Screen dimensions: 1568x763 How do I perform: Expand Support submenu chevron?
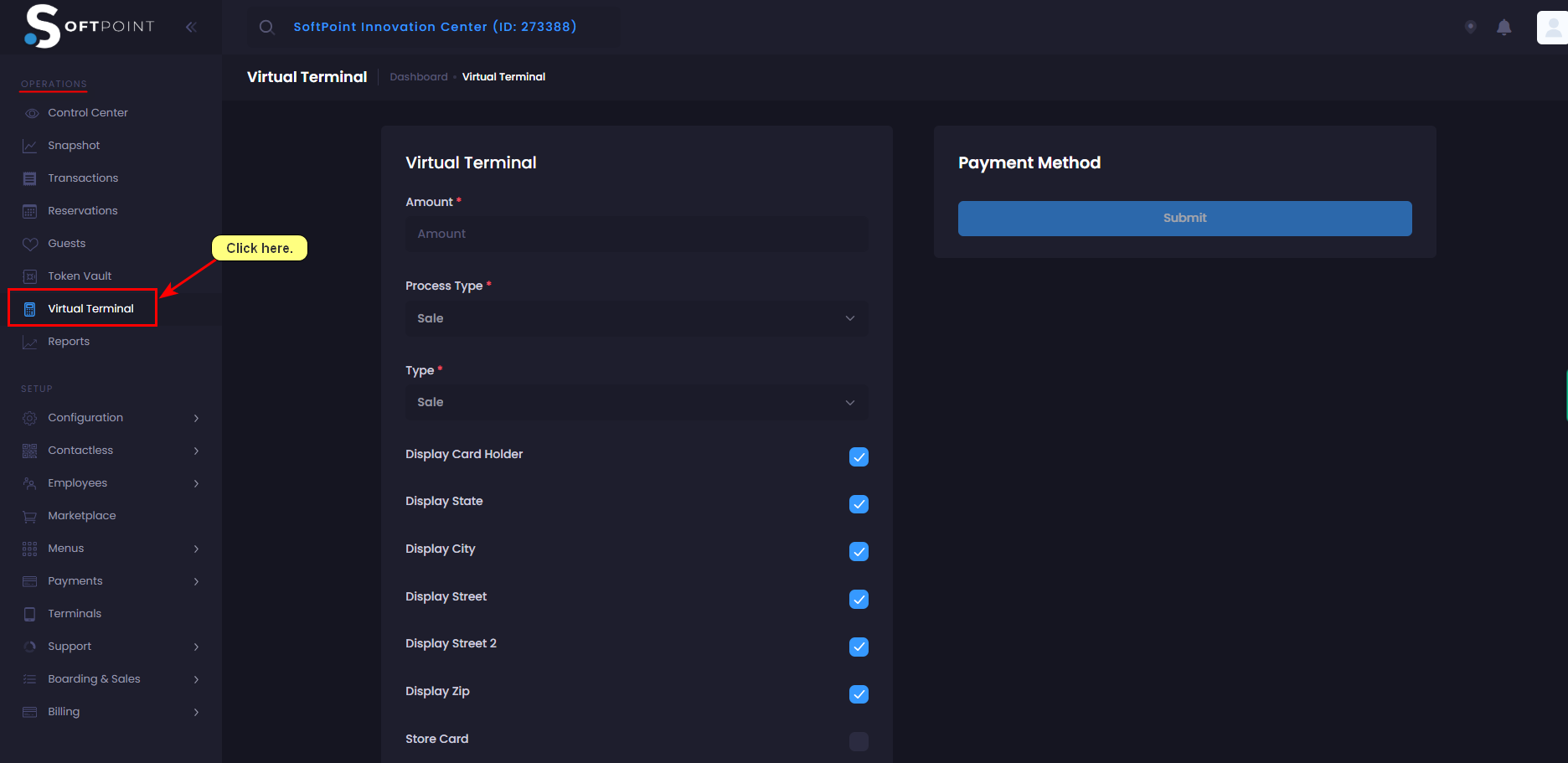tap(196, 647)
